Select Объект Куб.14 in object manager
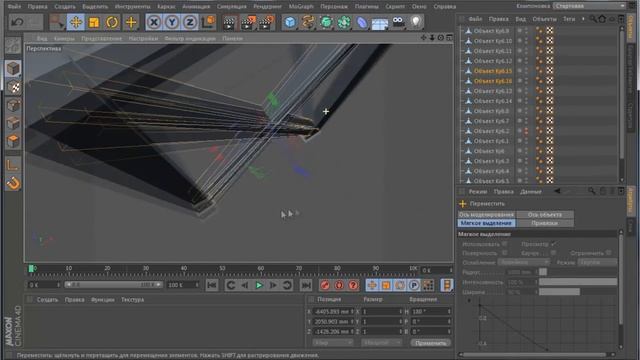The height and width of the screenshot is (360, 640). (x=493, y=101)
